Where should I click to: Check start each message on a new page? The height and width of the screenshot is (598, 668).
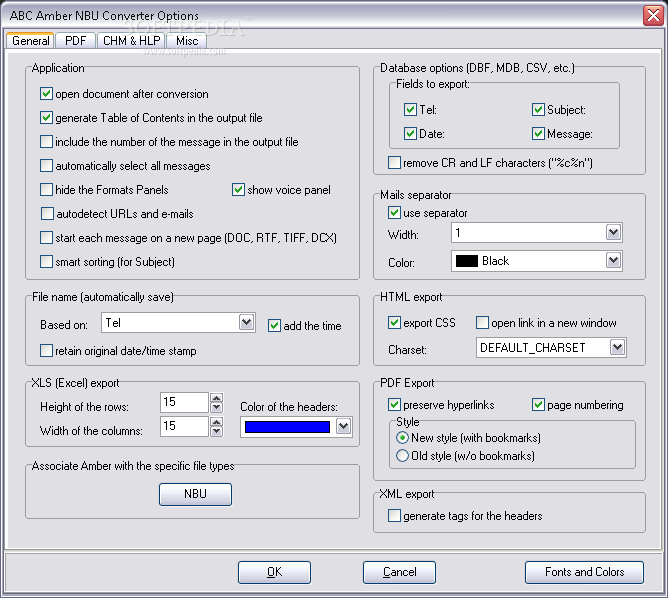pos(46,237)
